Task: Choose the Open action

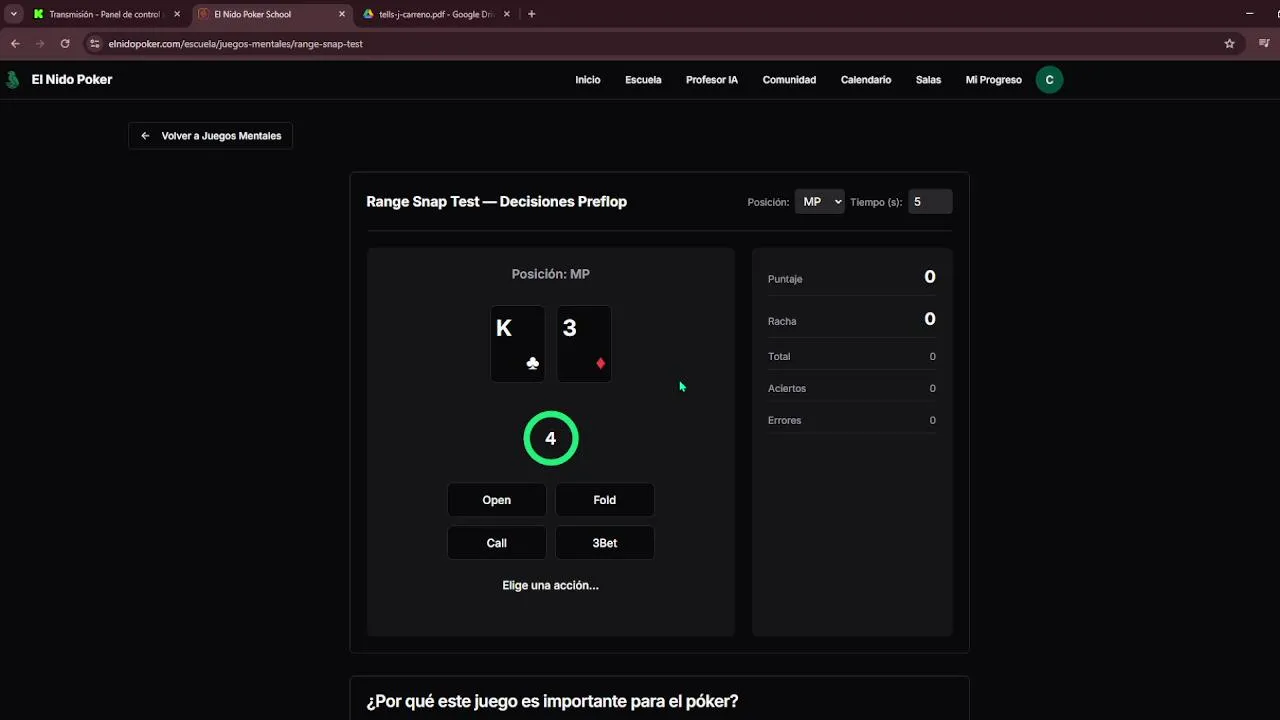Action: [497, 500]
